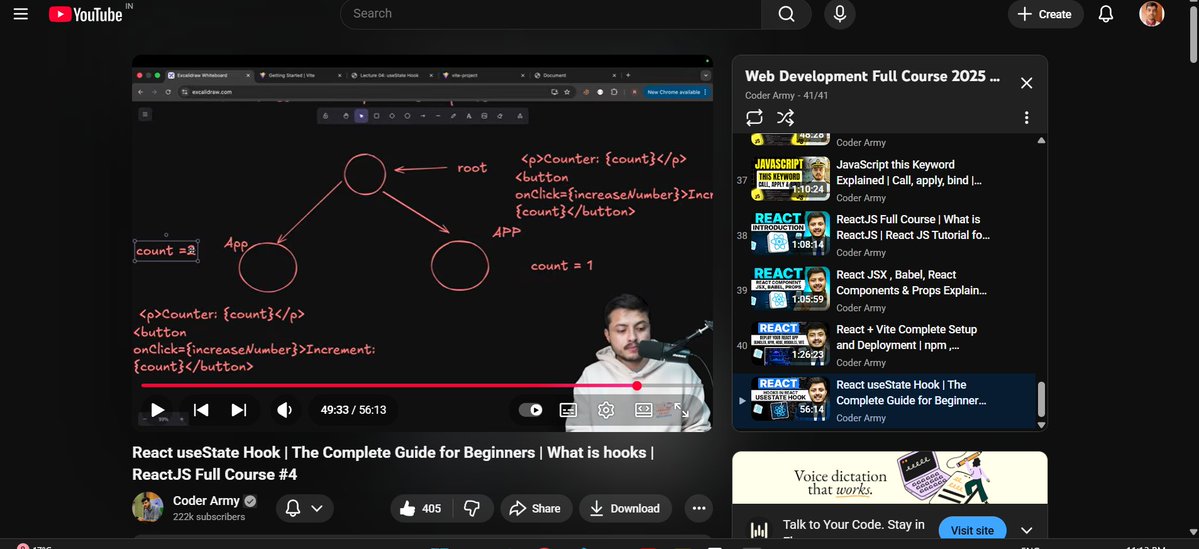Toggle subtitles/closed captions
This screenshot has height=549, width=1199.
pos(568,410)
